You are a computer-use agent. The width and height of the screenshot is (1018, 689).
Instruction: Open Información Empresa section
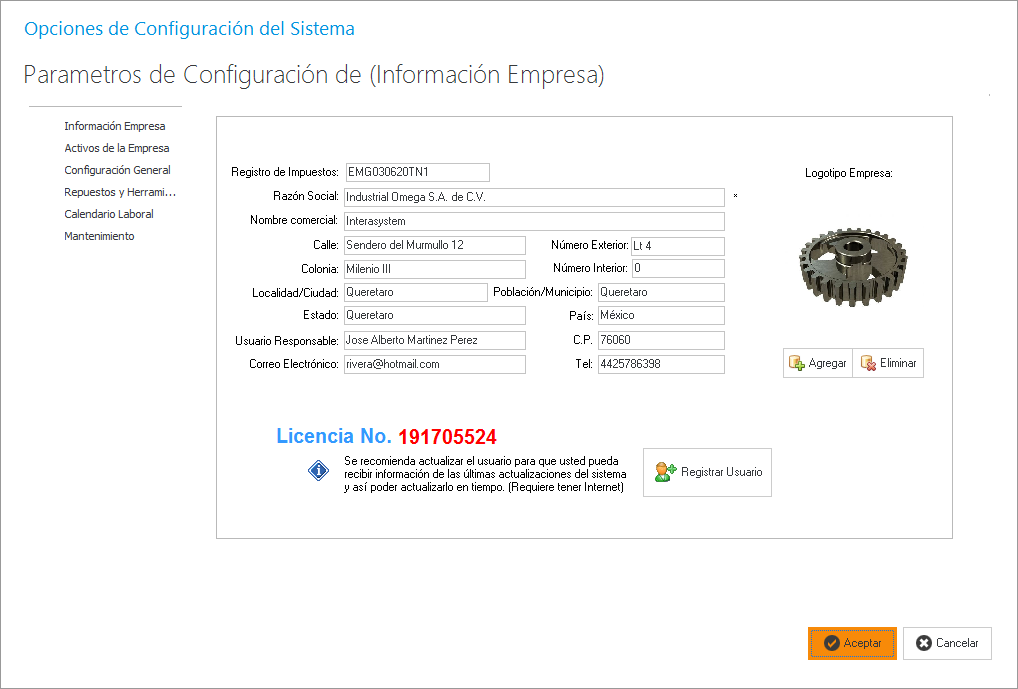(115, 126)
